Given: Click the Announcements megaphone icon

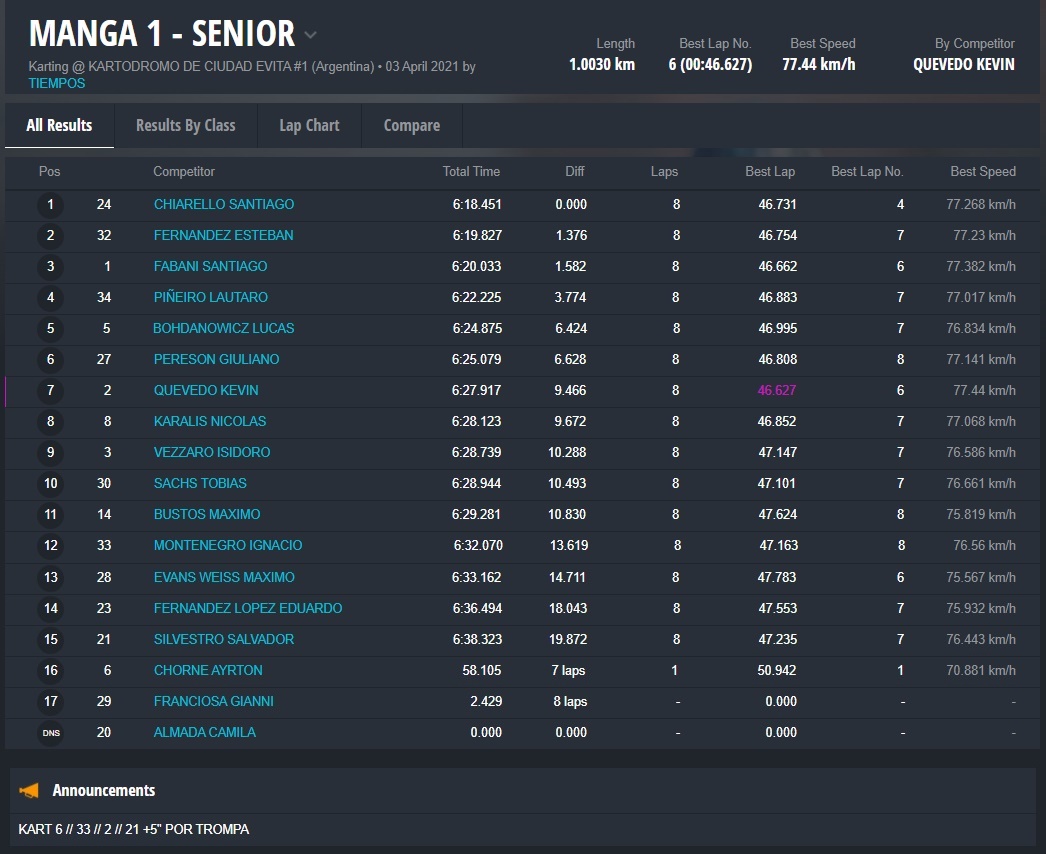Looking at the screenshot, I should [30, 791].
